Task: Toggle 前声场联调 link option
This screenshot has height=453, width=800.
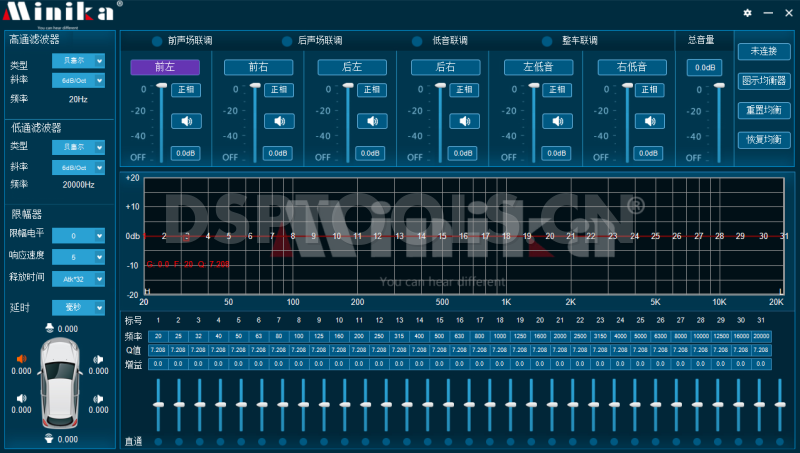Action: coord(157,41)
